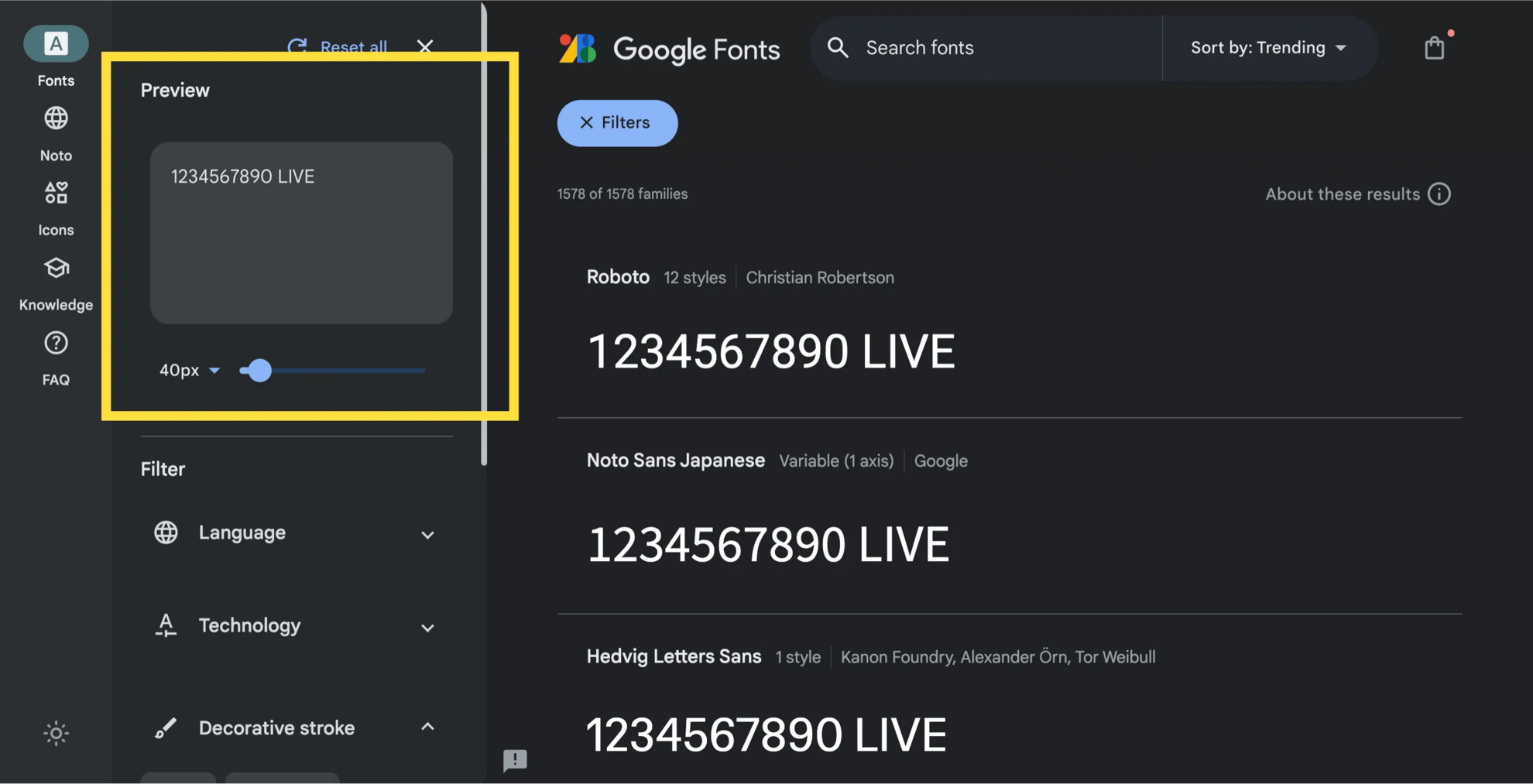This screenshot has width=1533, height=784.
Task: Expand the Language filter
Action: click(294, 533)
